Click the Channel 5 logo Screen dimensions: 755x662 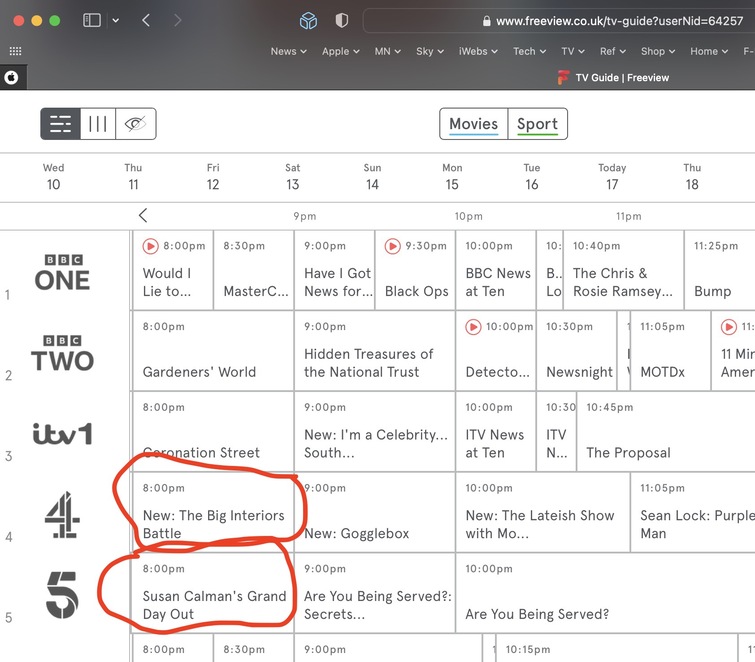pos(63,595)
